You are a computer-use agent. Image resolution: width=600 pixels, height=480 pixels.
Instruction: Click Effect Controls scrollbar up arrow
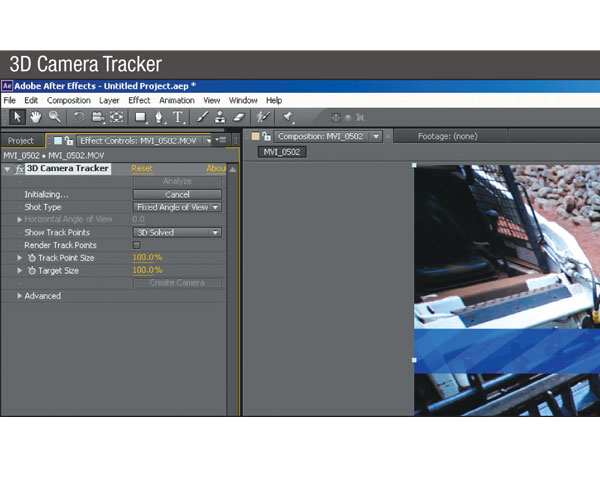tap(233, 169)
